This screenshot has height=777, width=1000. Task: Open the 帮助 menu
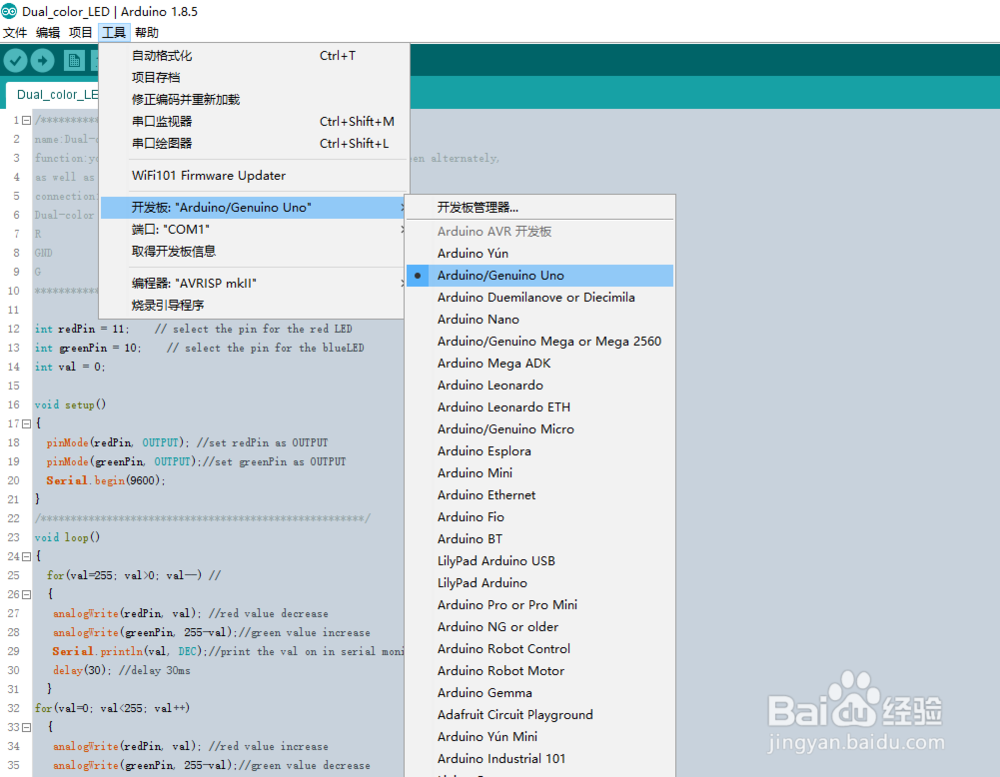point(147,33)
